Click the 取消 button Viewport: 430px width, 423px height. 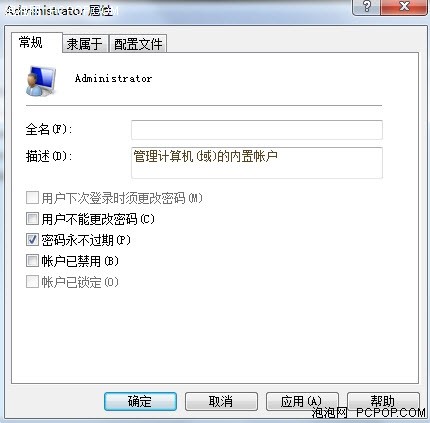(x=221, y=401)
